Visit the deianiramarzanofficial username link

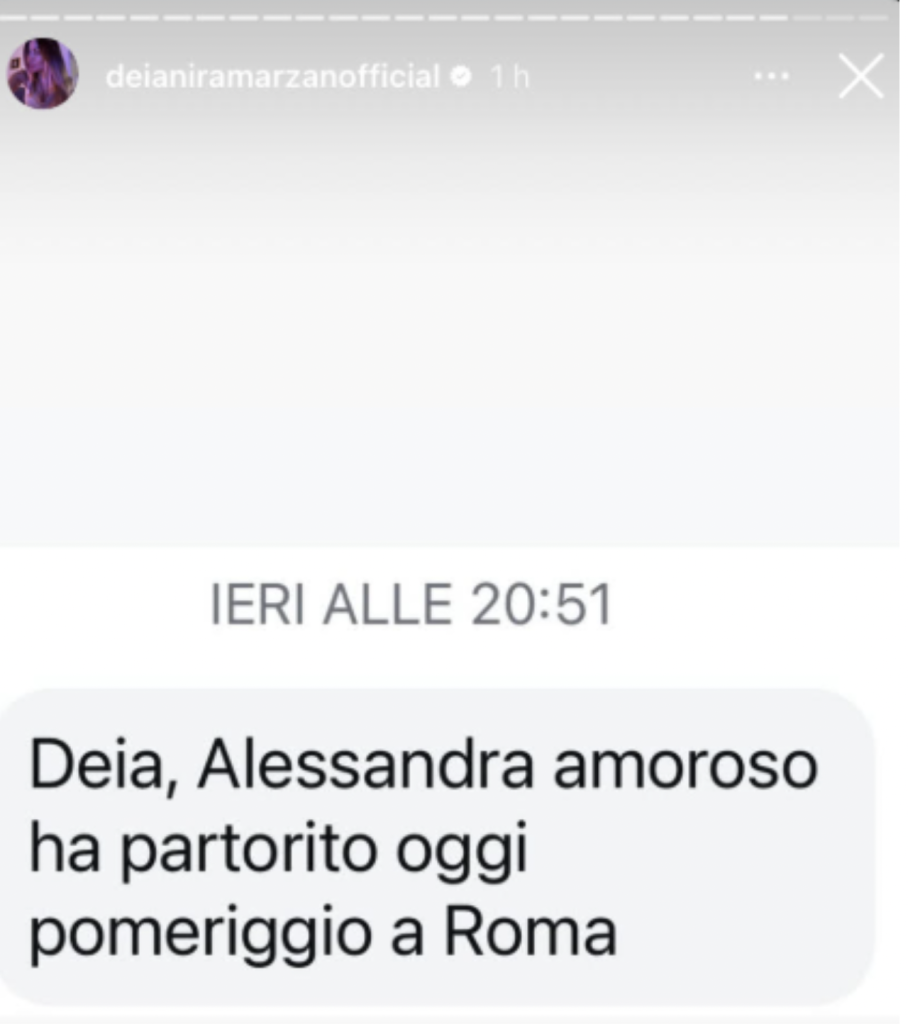pyautogui.click(x=272, y=77)
